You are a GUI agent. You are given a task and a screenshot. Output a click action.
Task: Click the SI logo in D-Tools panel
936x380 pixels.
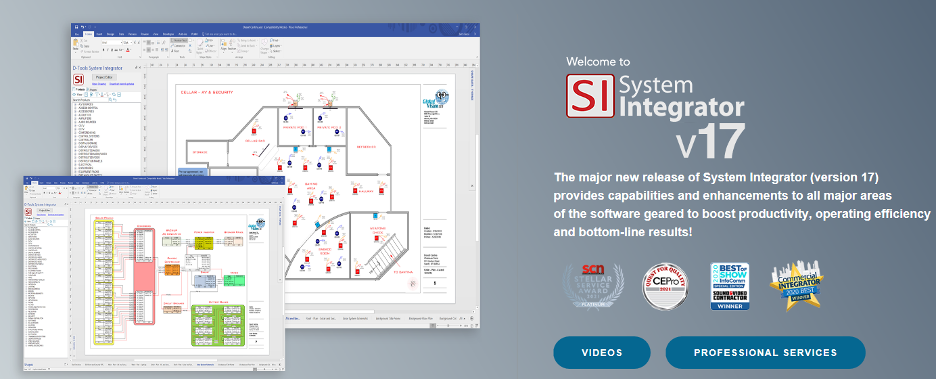click(78, 79)
